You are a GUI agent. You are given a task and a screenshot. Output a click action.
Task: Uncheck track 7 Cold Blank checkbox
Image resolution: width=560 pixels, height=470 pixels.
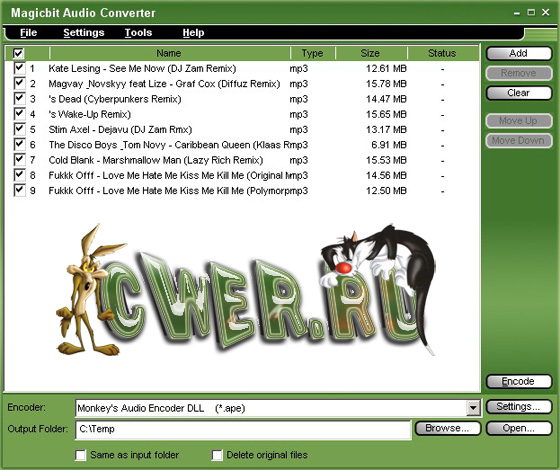19,160
